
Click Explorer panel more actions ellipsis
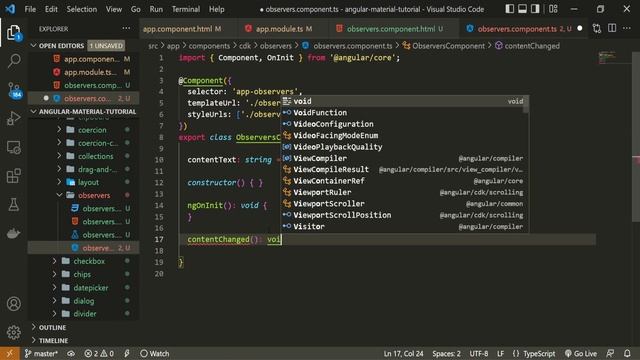coord(127,29)
